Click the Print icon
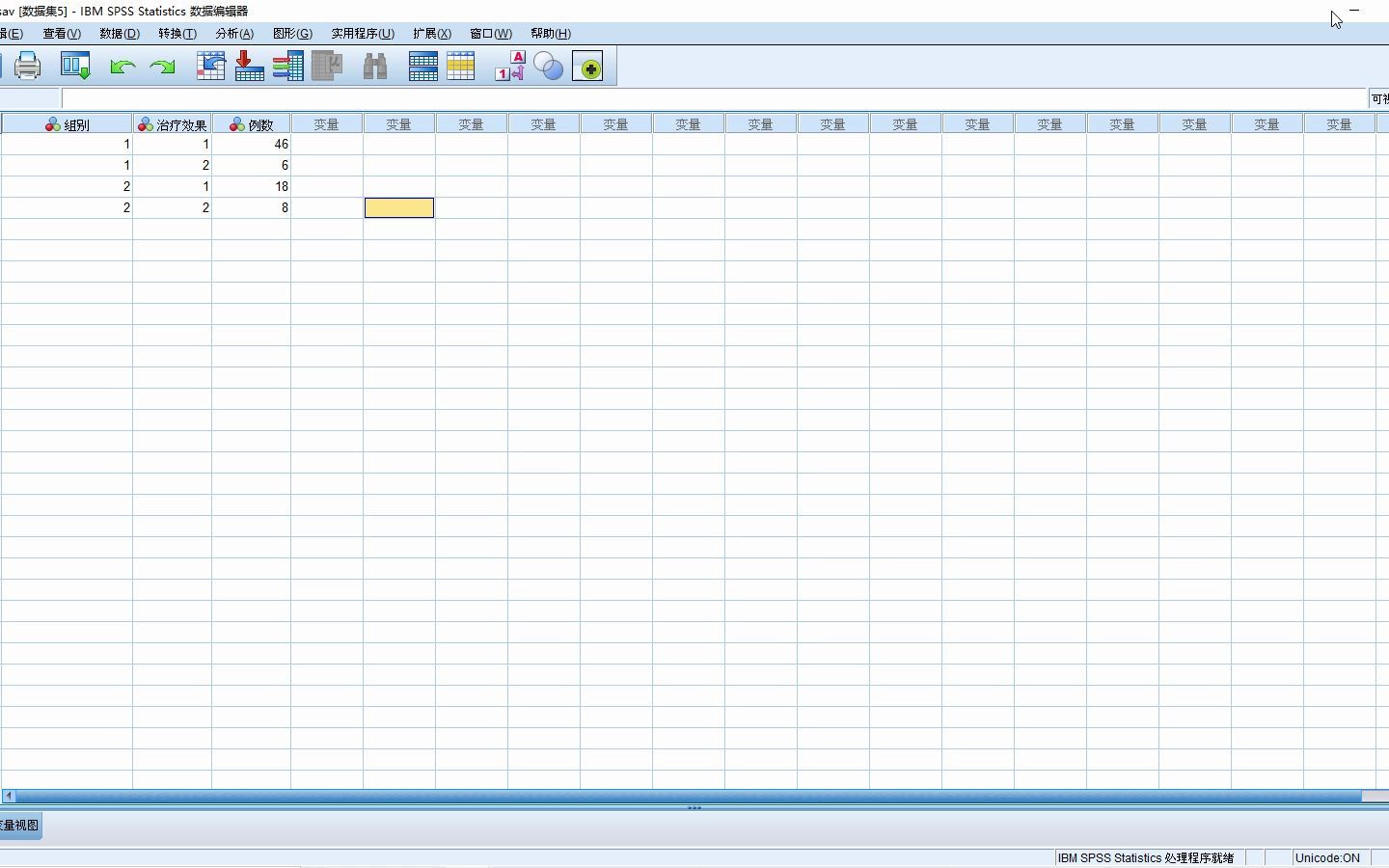Viewport: 1389px width, 868px height. [x=27, y=66]
